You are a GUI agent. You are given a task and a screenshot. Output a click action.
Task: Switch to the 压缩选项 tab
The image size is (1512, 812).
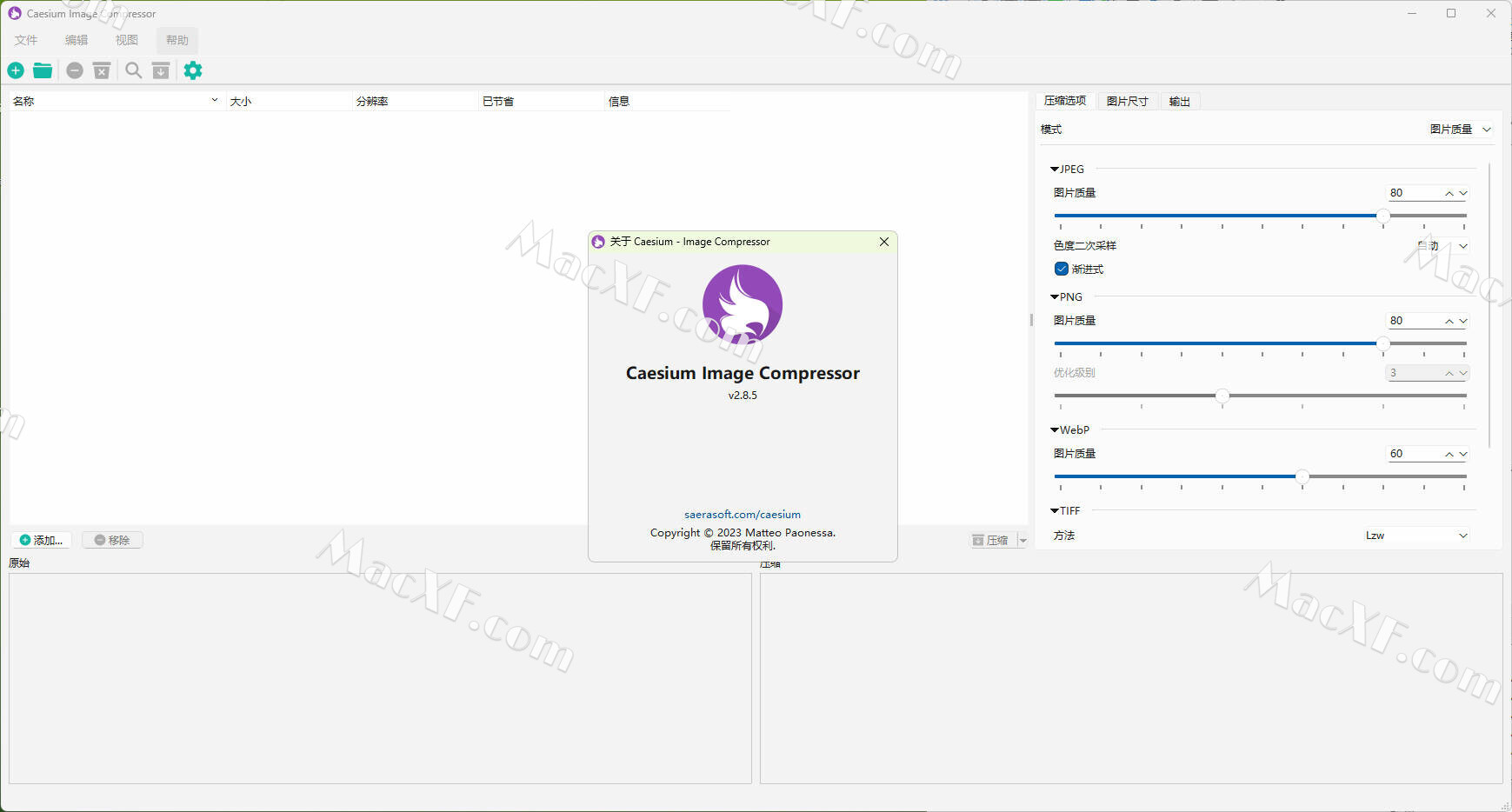pos(1065,101)
